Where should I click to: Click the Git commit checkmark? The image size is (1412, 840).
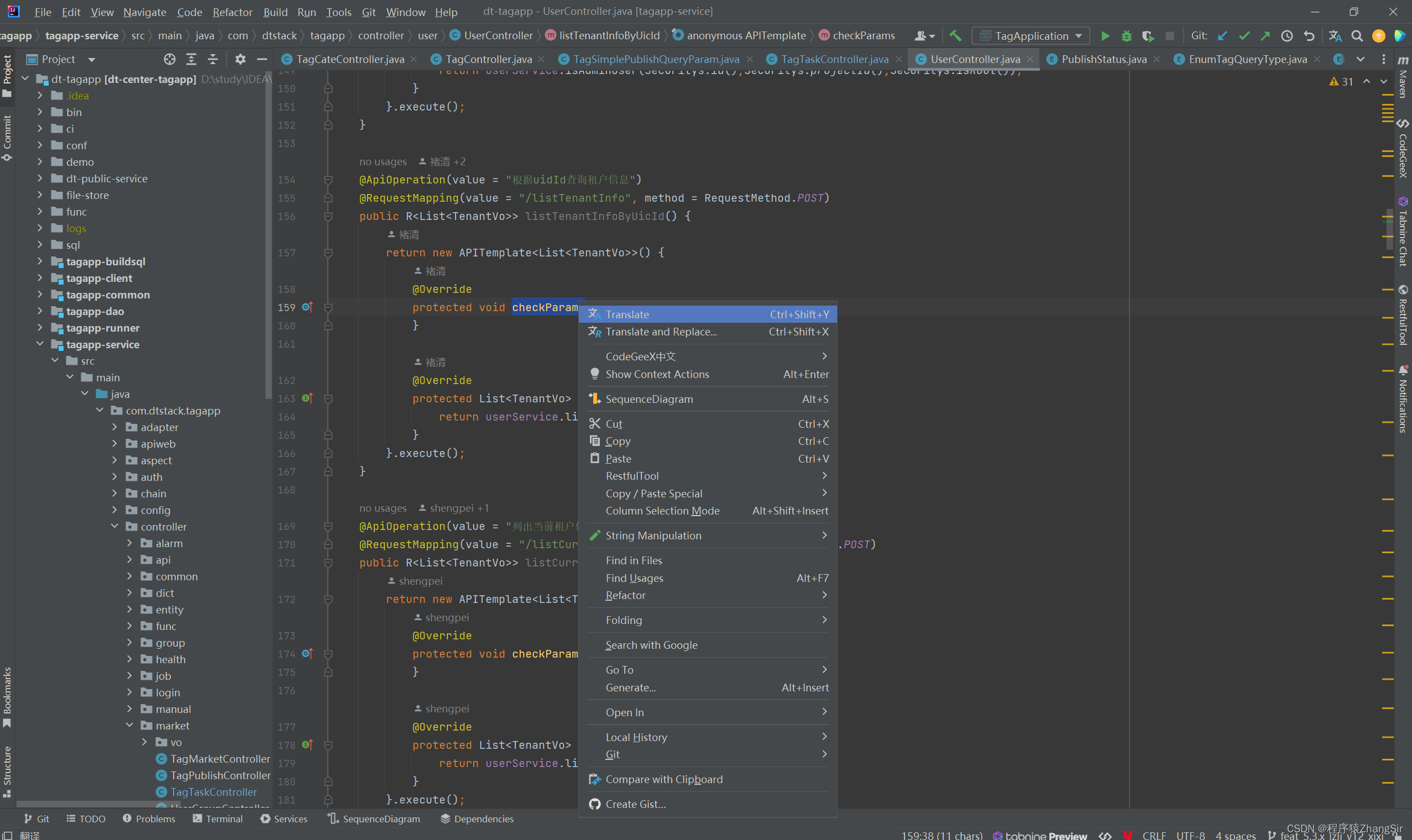click(1244, 36)
